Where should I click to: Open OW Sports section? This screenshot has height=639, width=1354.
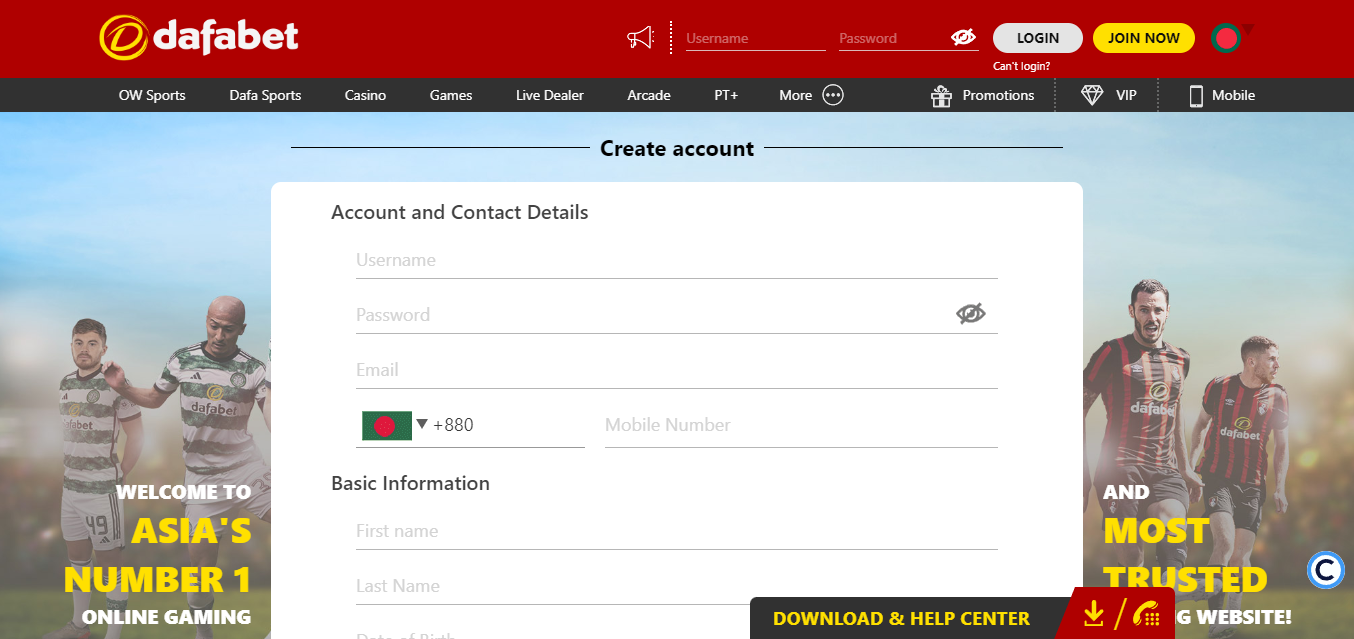(152, 95)
